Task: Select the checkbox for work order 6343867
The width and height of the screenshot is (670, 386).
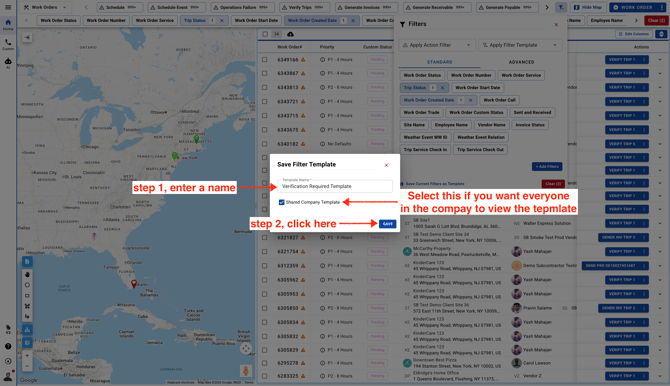Action: (x=264, y=74)
